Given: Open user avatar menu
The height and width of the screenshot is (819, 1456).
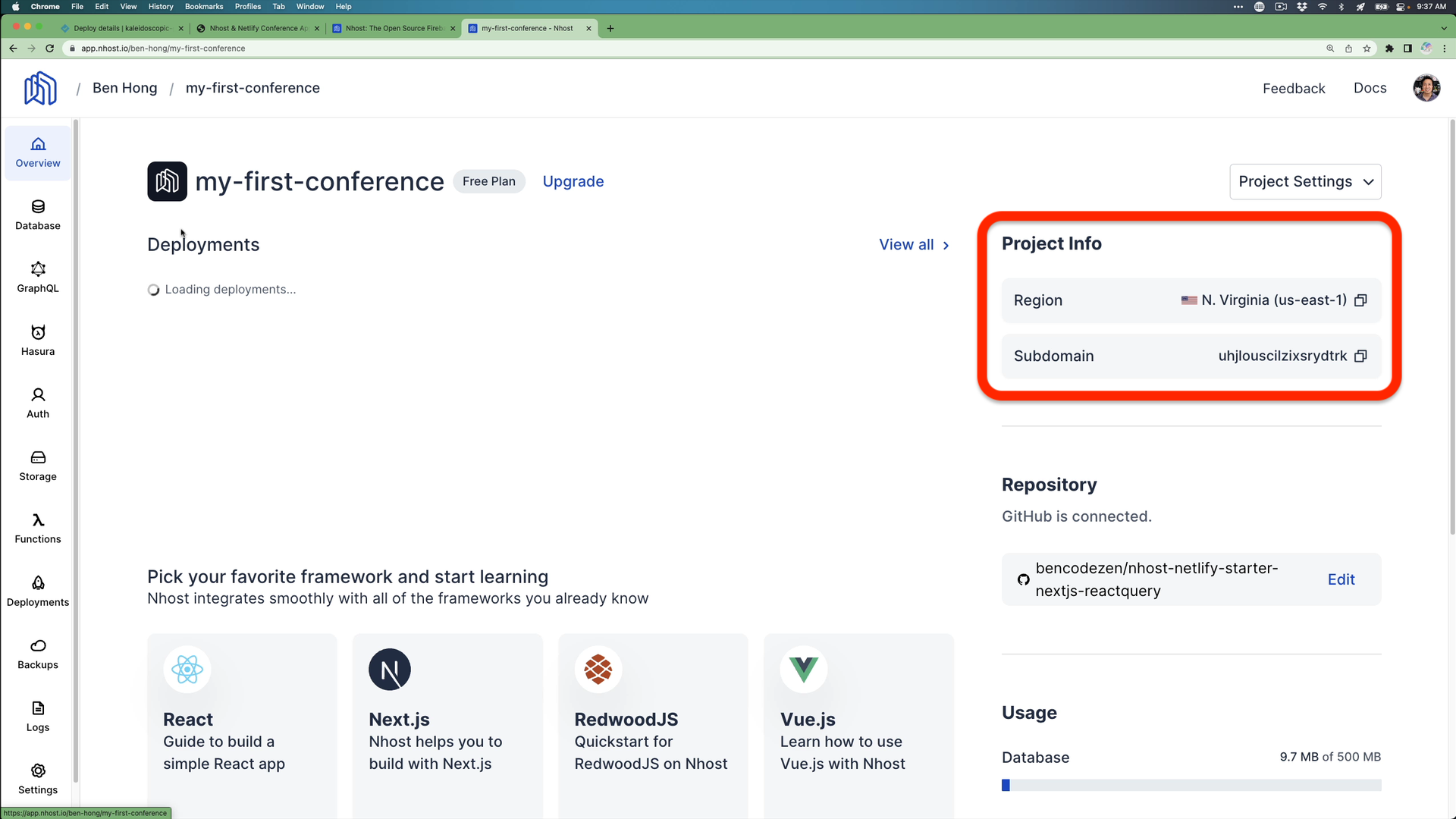Looking at the screenshot, I should pos(1426,88).
